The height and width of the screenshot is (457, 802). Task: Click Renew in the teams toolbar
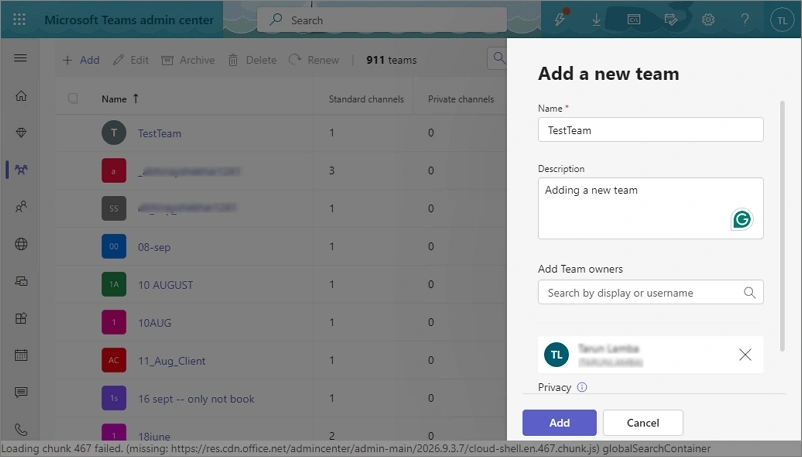(314, 60)
